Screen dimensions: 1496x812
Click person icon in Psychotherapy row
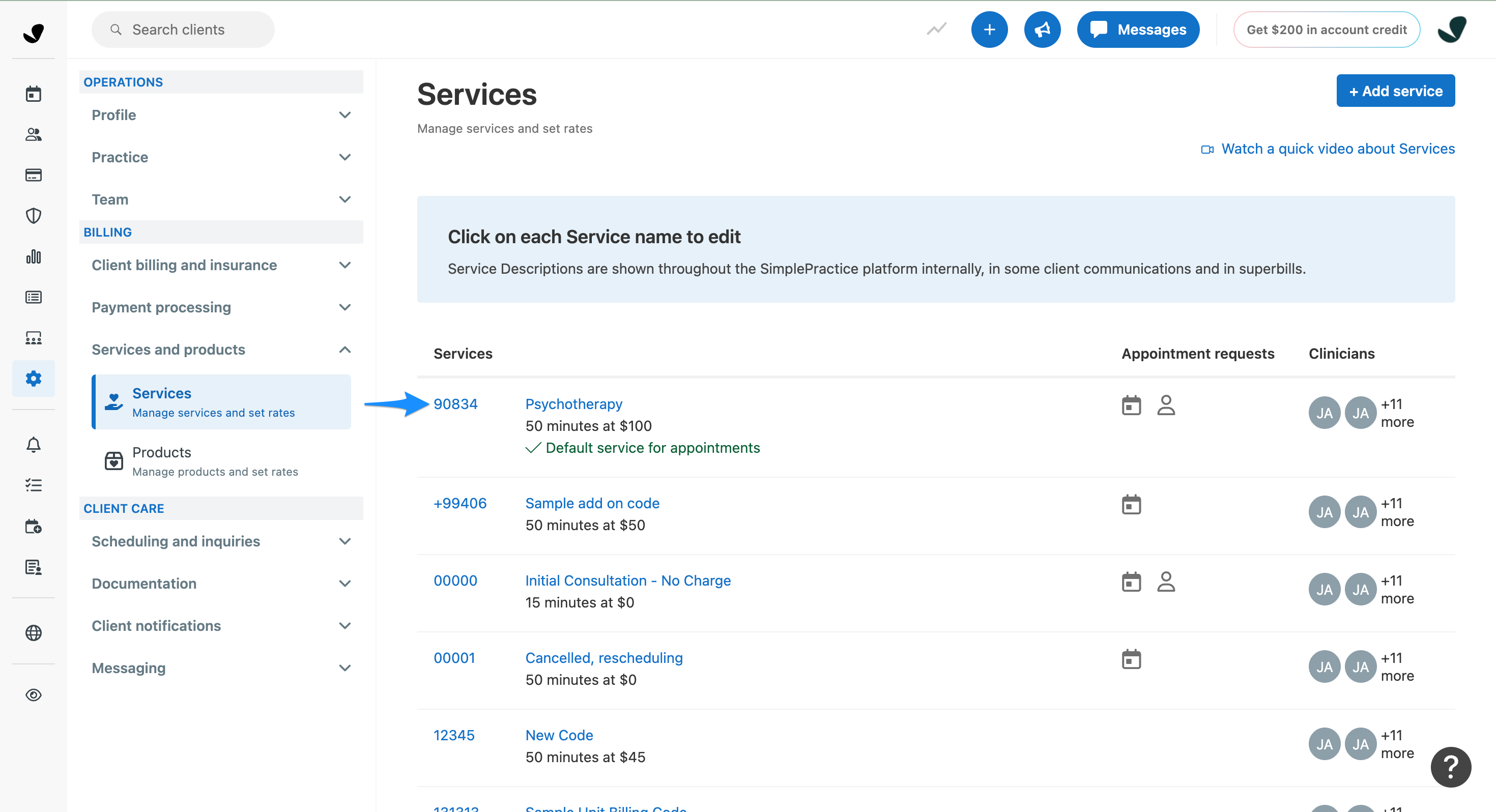click(x=1166, y=405)
